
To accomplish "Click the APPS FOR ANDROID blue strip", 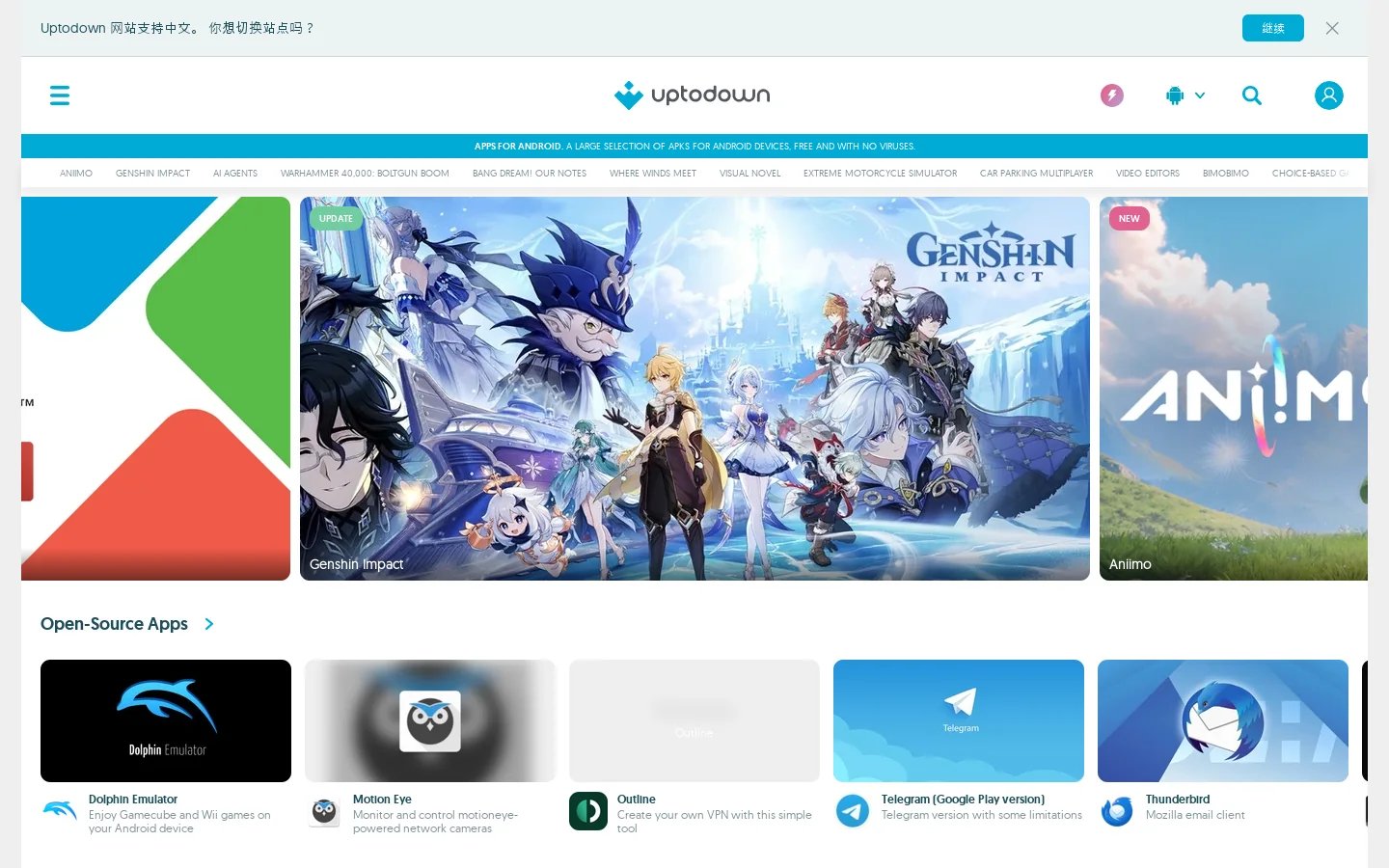I will (694, 147).
